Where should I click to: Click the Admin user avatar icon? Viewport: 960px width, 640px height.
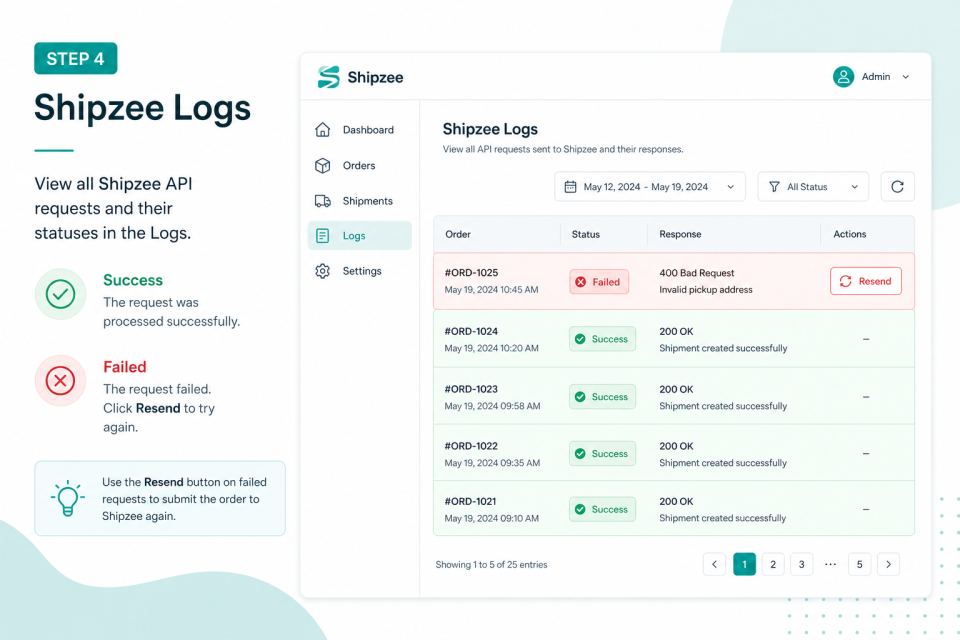click(x=843, y=77)
